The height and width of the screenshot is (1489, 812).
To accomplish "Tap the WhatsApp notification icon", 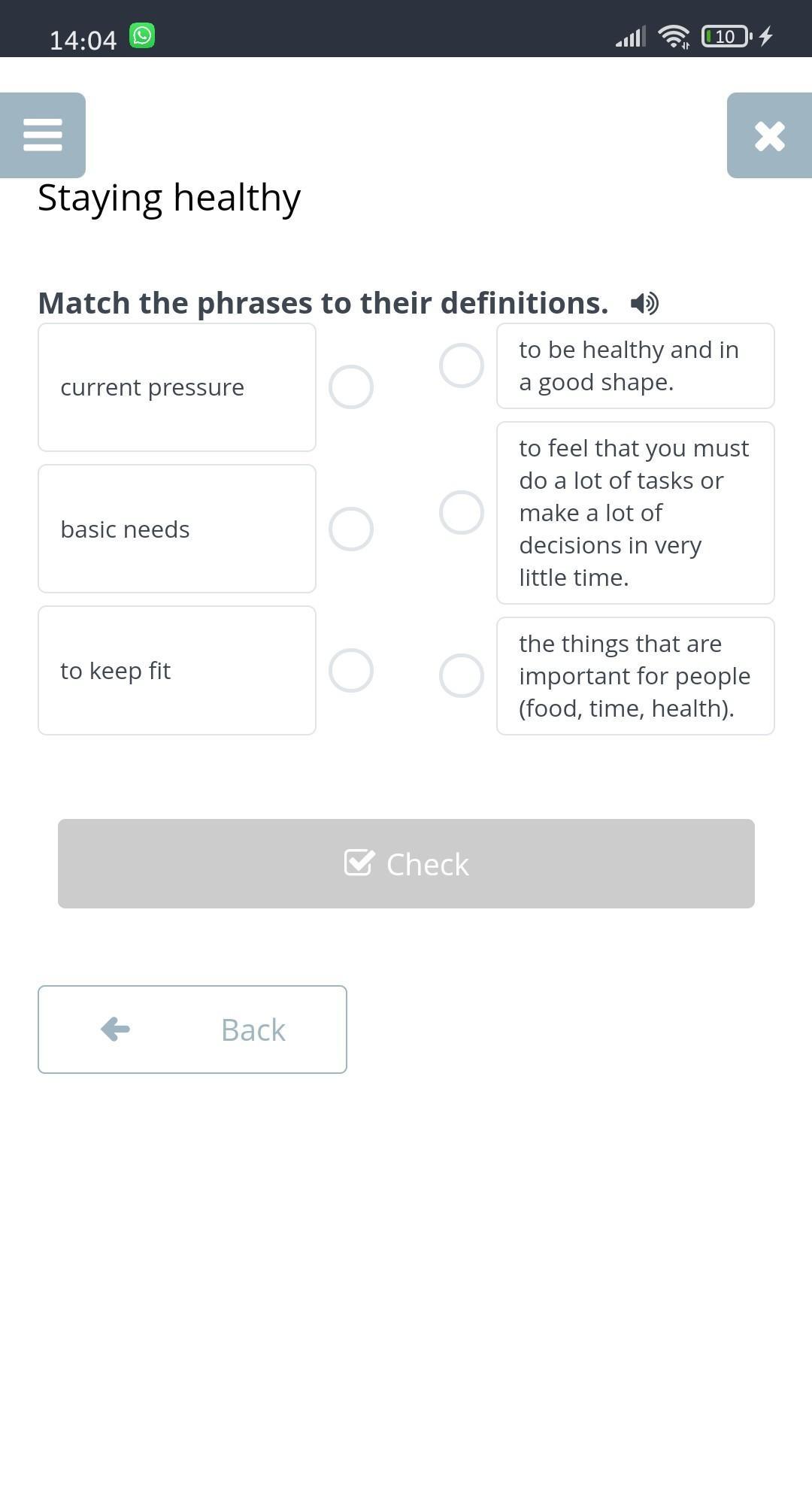I will 142,36.
